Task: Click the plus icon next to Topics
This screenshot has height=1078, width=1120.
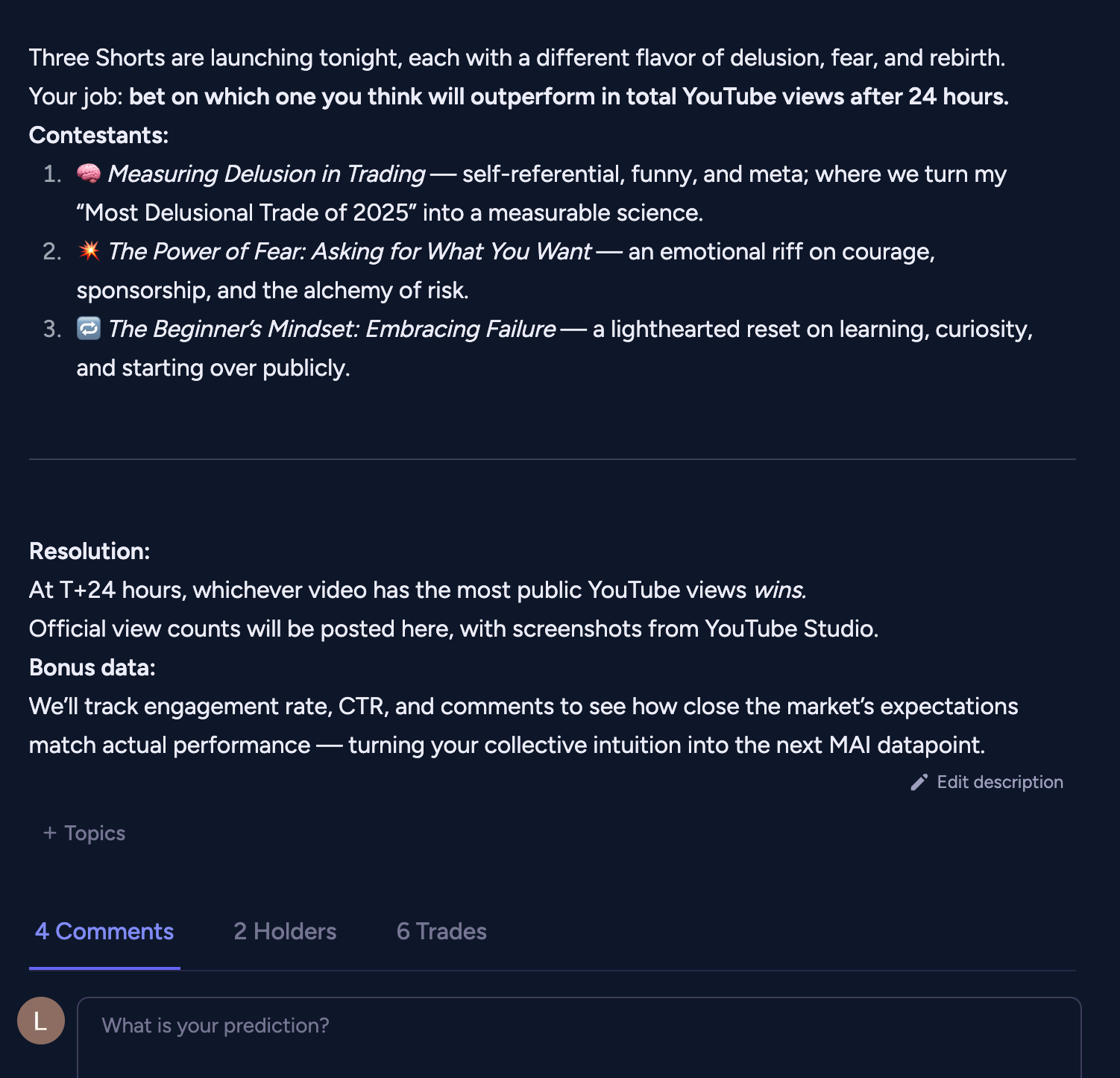Action: [x=50, y=833]
